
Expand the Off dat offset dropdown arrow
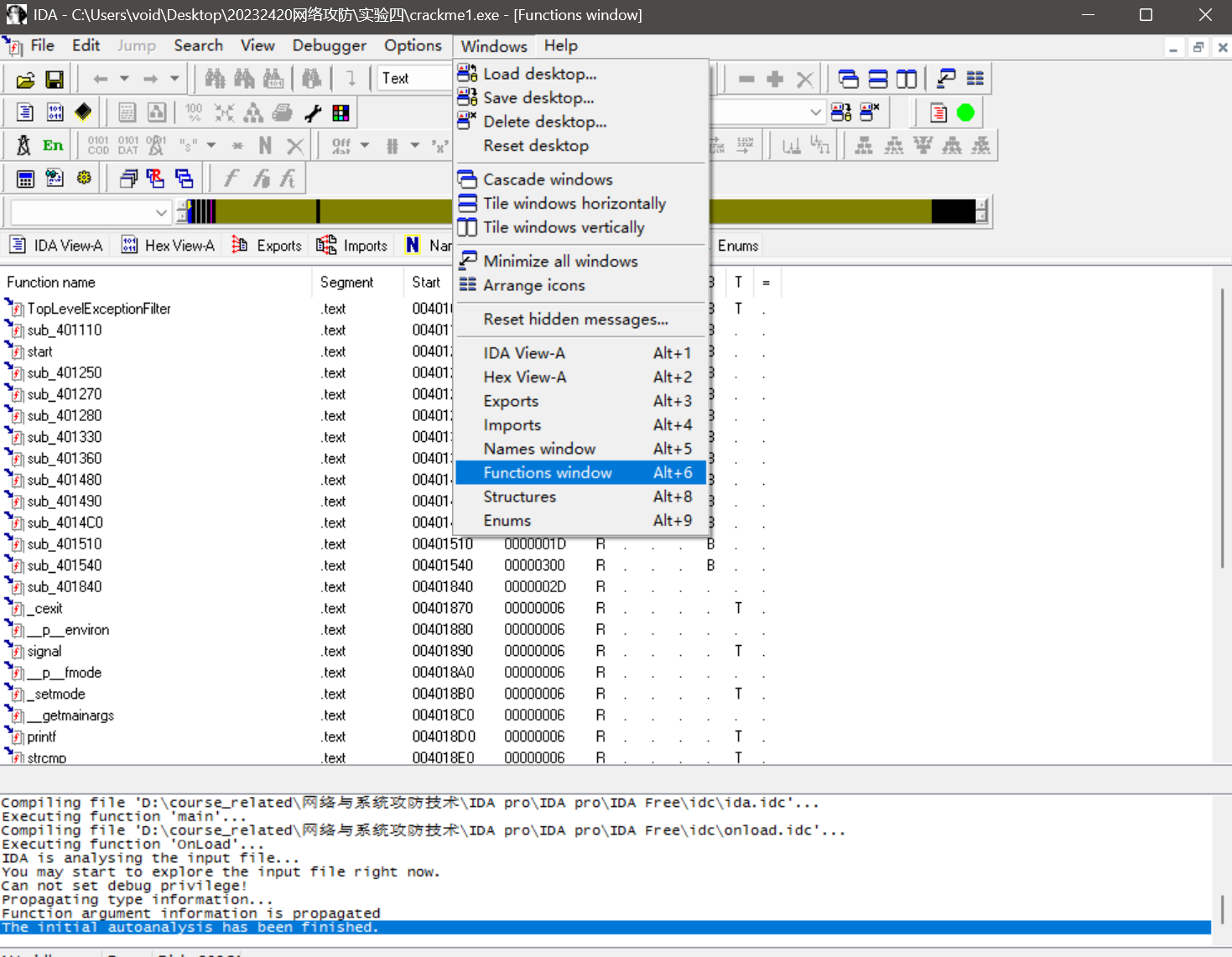(x=365, y=145)
